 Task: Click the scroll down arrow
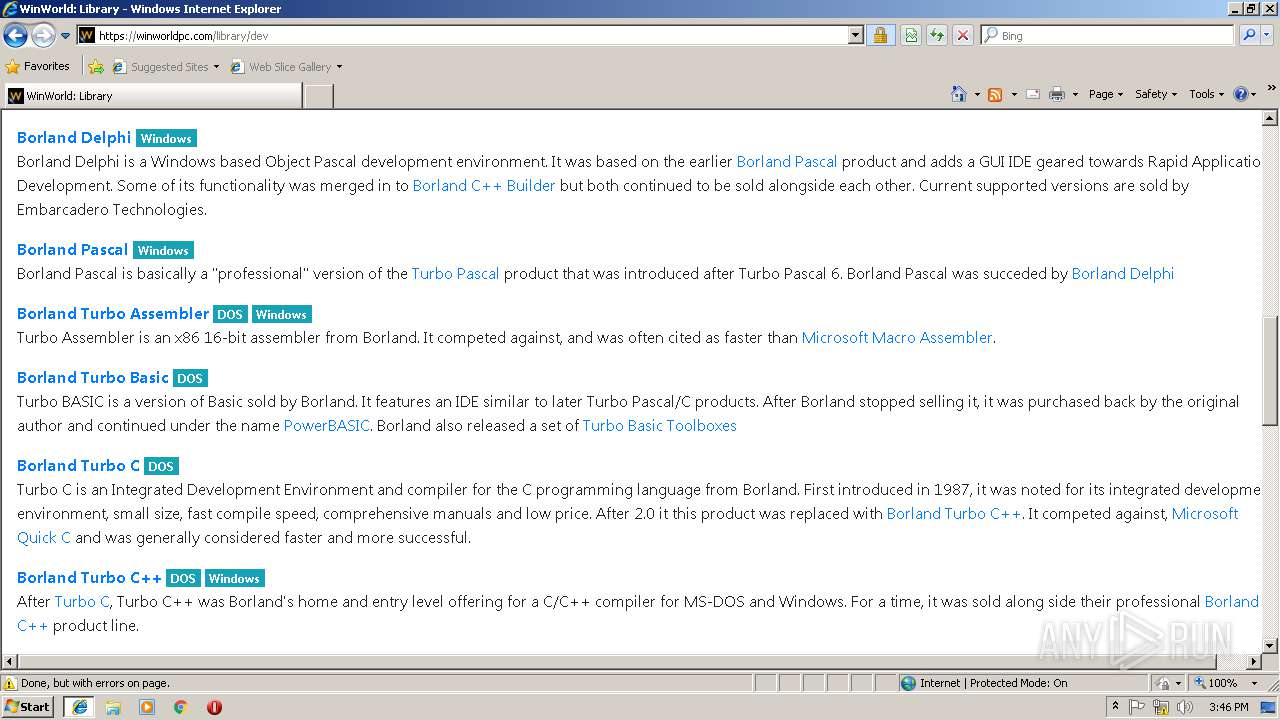point(1270,646)
